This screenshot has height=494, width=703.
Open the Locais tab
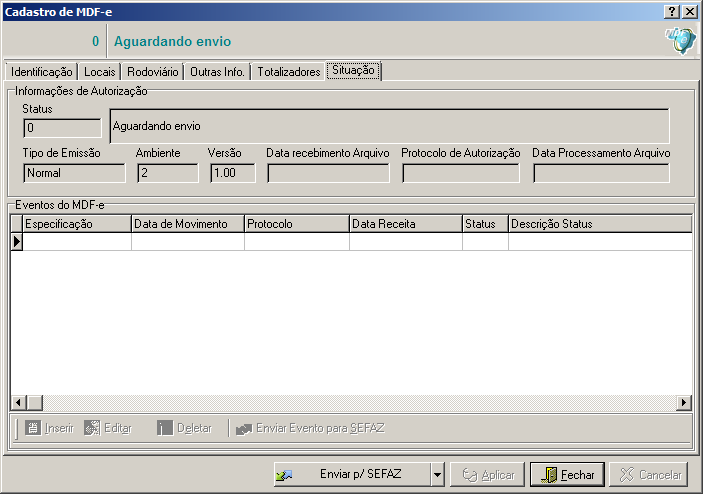(100, 72)
